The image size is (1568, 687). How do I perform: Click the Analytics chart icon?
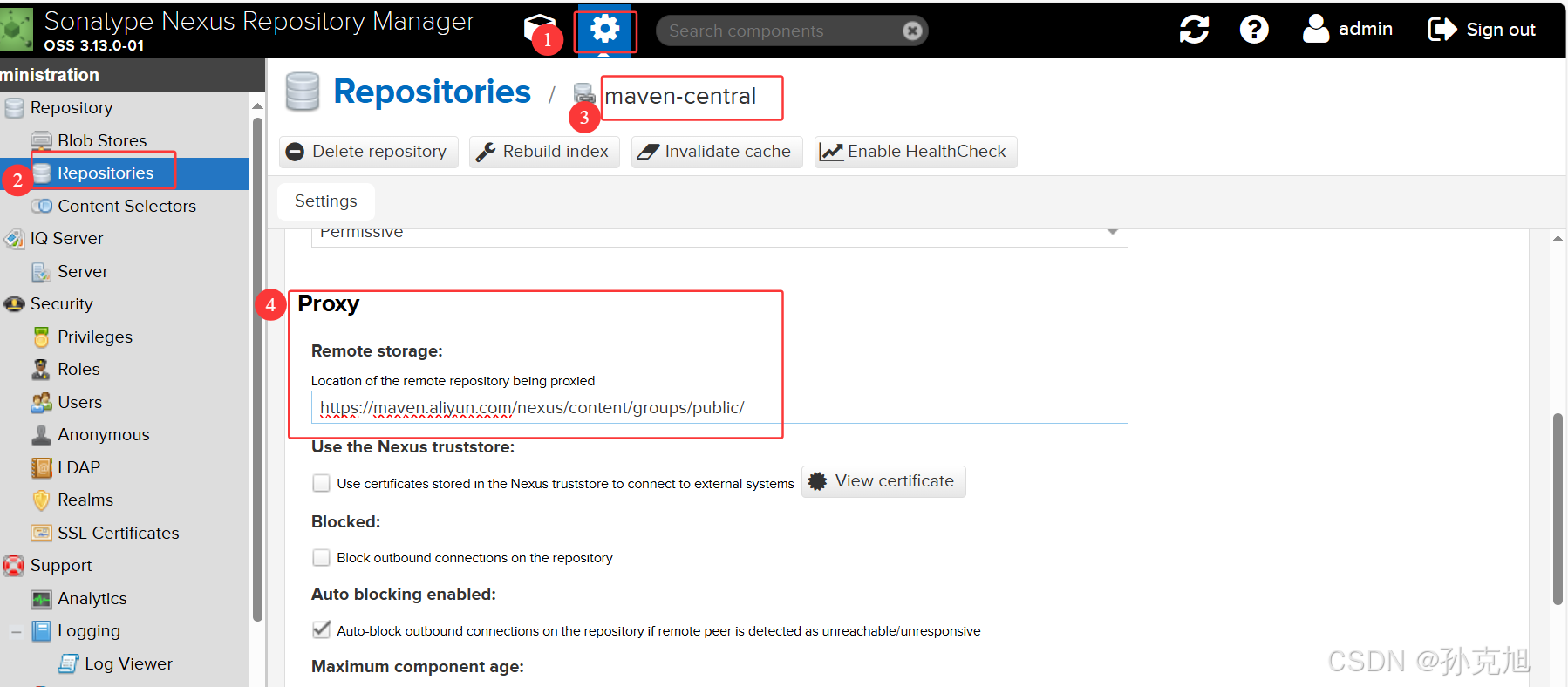pyautogui.click(x=41, y=599)
